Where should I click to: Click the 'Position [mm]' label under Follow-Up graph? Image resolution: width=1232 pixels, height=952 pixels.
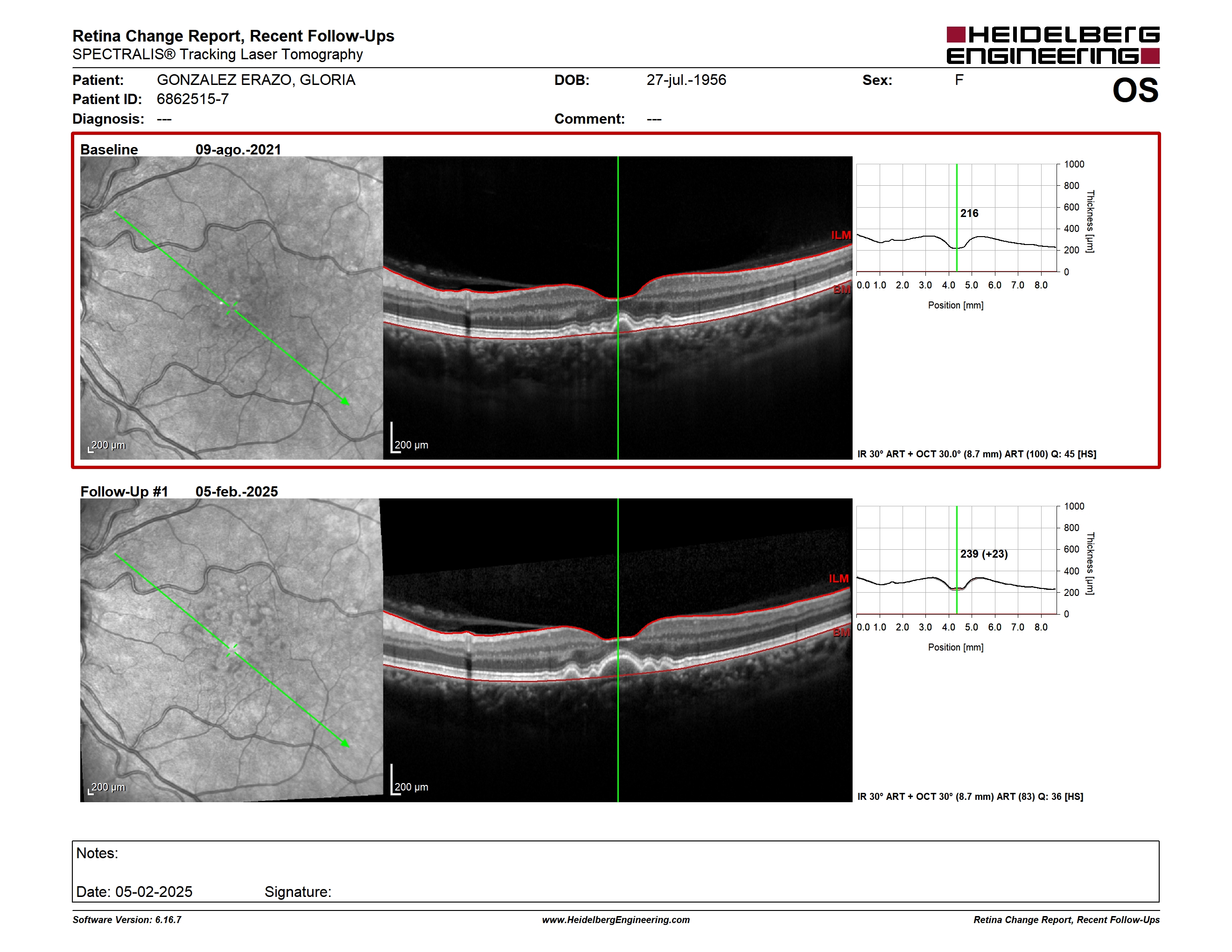click(x=956, y=647)
